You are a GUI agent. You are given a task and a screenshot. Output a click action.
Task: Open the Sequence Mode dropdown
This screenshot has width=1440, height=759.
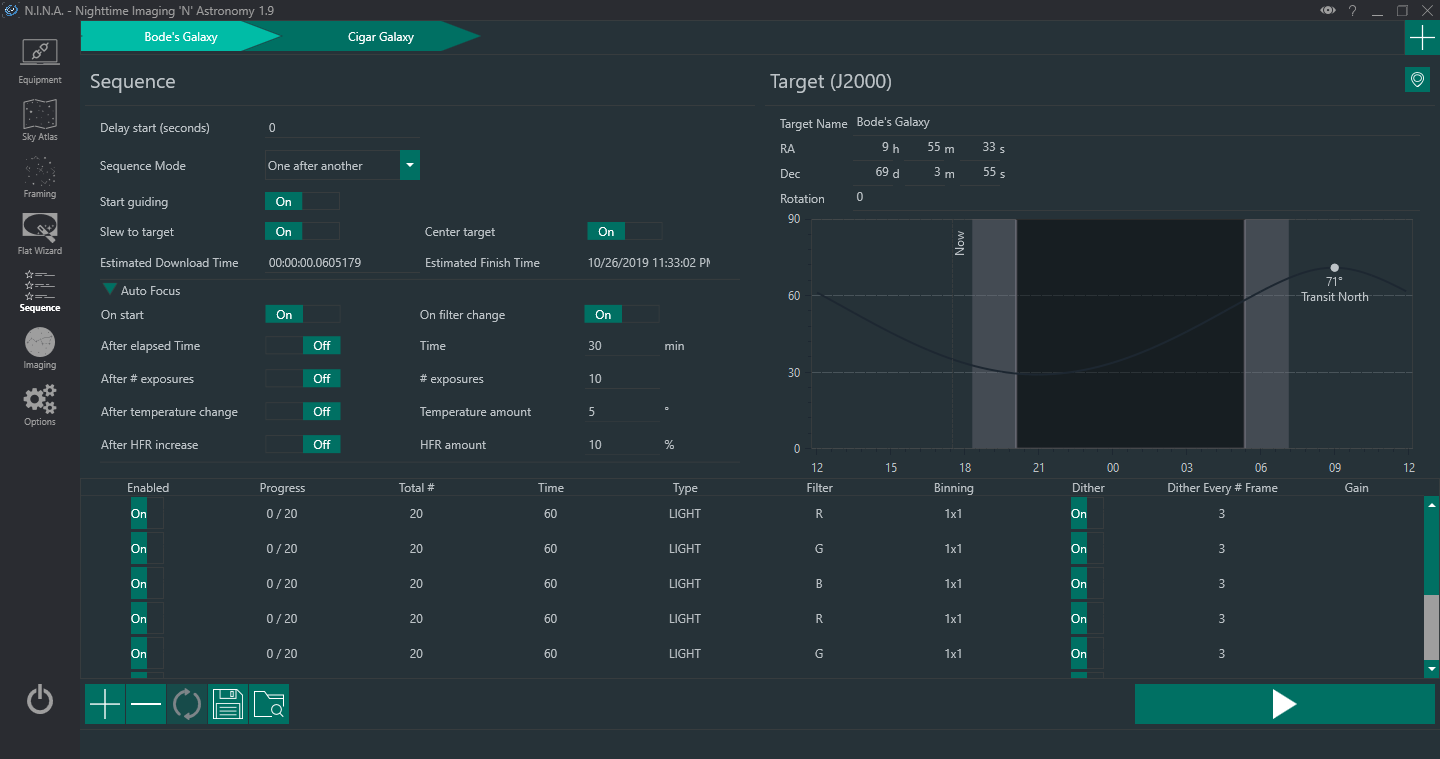click(410, 165)
